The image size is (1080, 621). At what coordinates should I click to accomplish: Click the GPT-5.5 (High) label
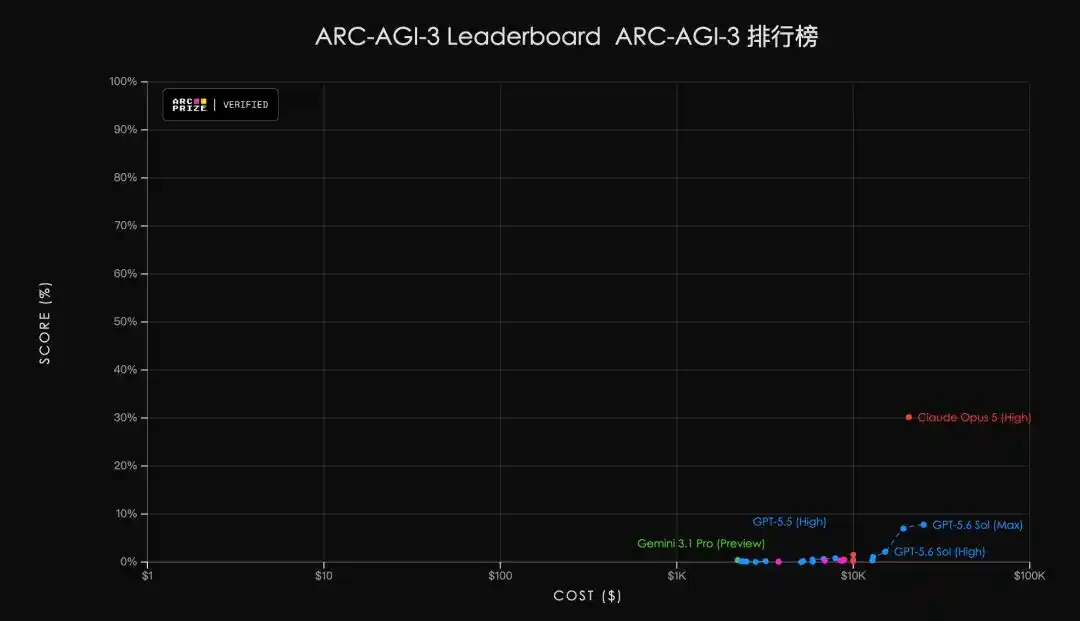[x=789, y=522]
